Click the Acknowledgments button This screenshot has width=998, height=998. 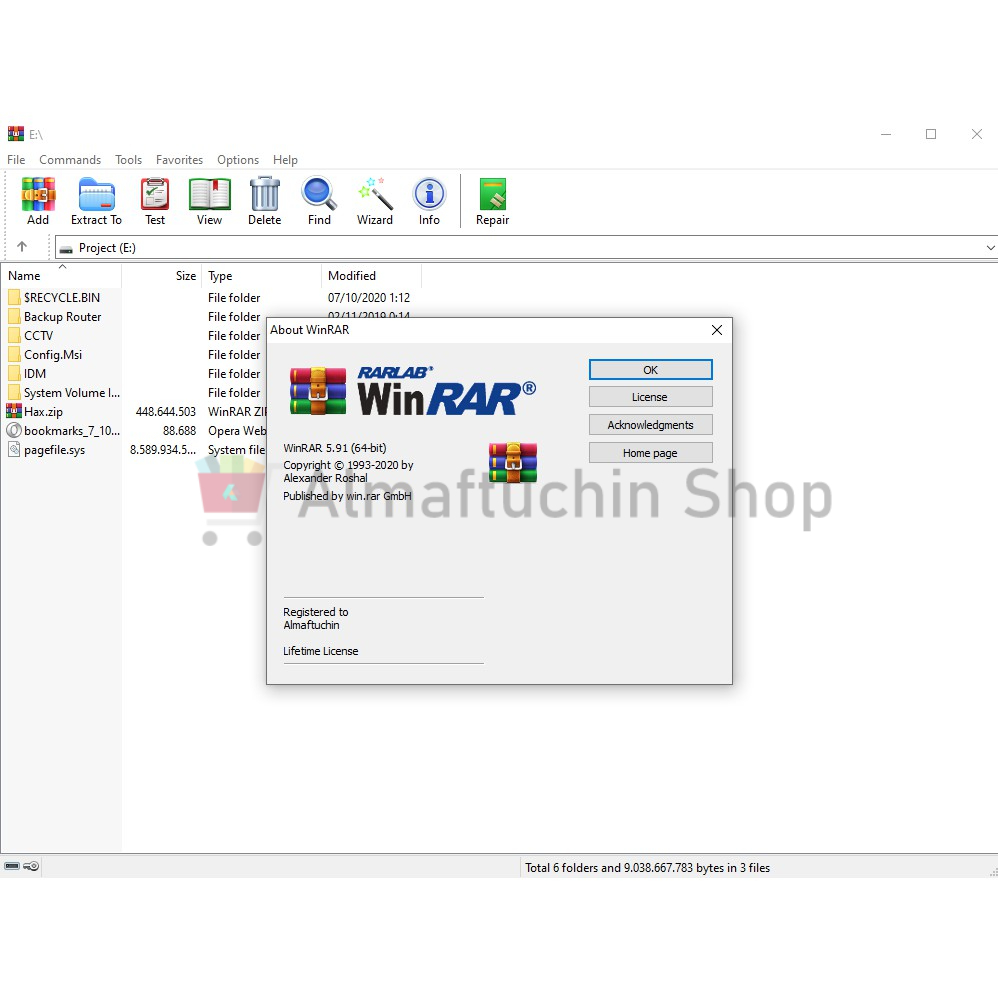tap(650, 425)
